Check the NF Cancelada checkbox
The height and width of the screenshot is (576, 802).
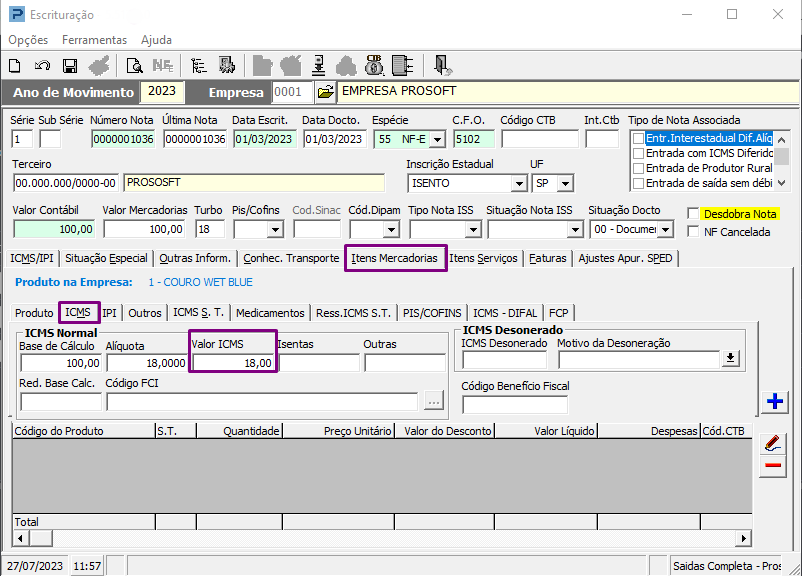(694, 232)
